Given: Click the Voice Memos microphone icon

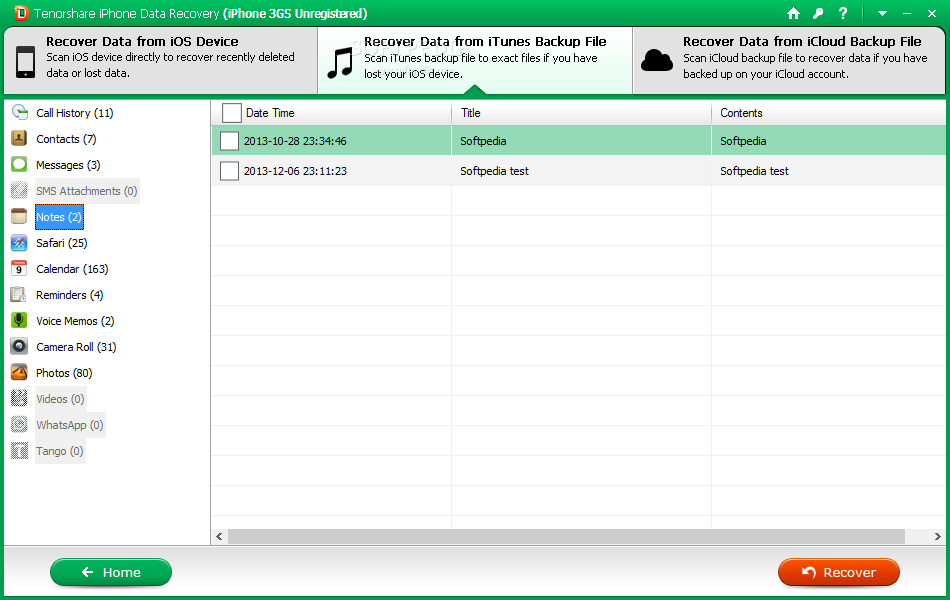Looking at the screenshot, I should [x=19, y=321].
